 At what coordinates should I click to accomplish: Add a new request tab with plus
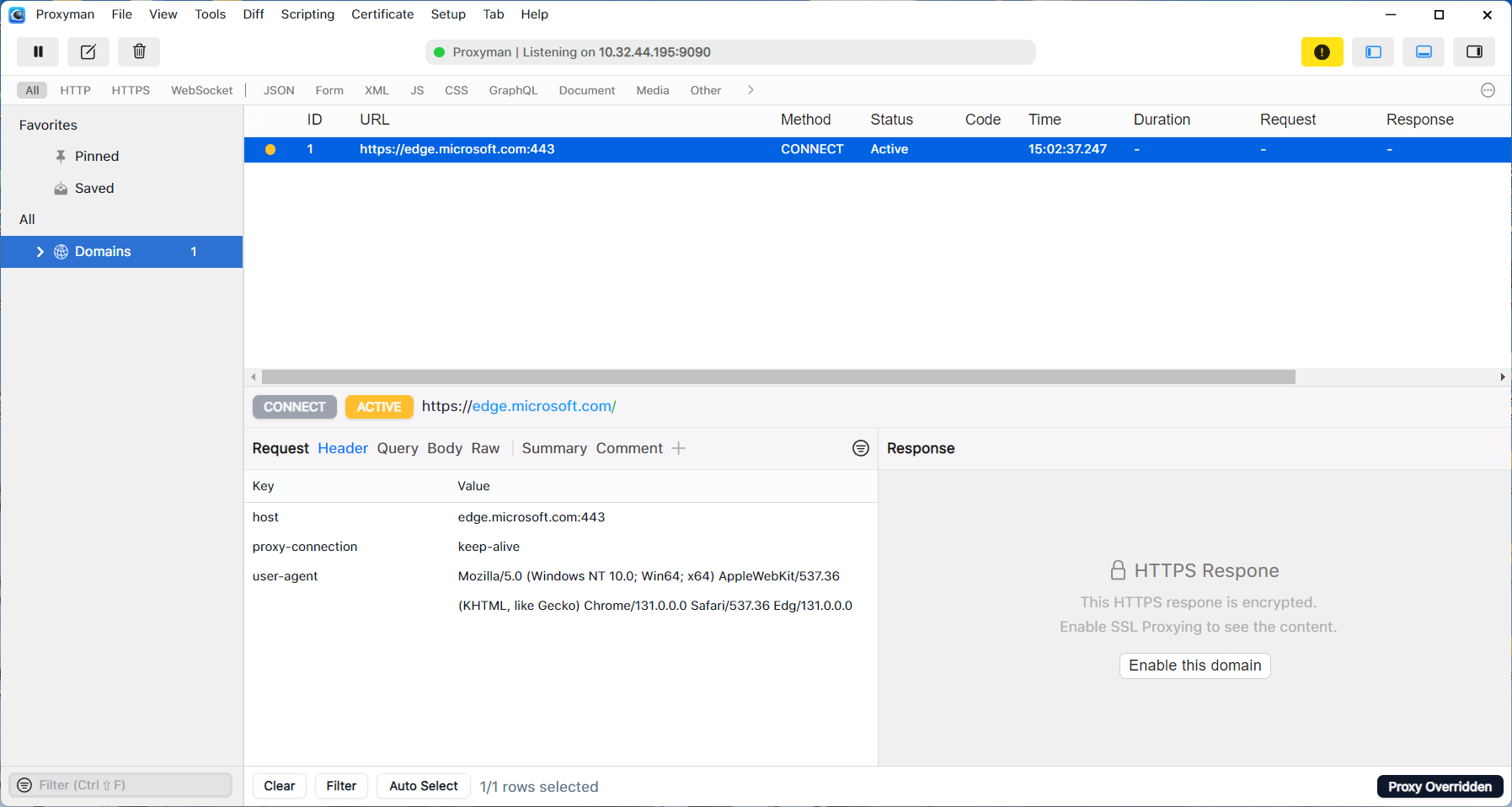click(678, 448)
